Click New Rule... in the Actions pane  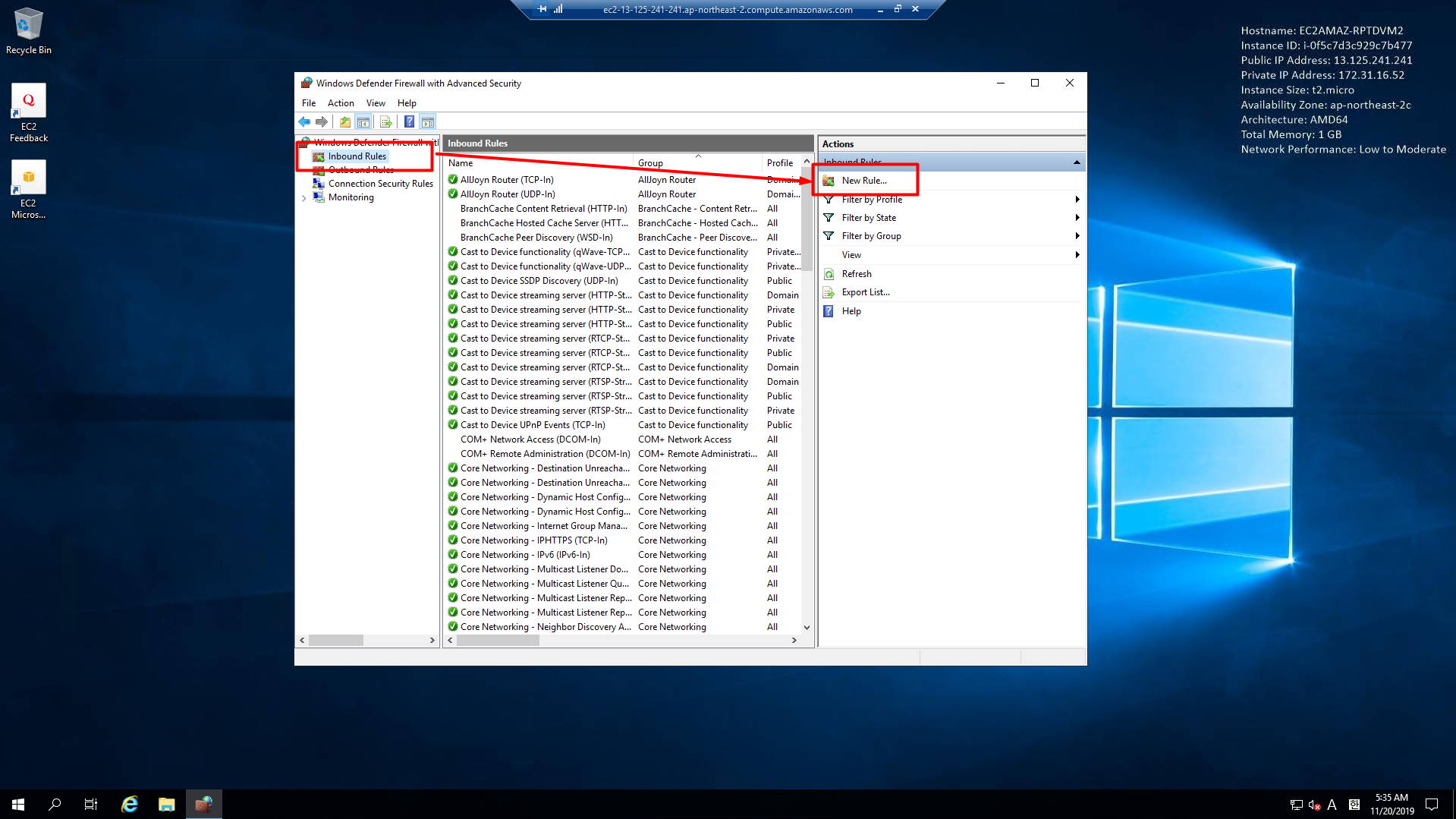tap(864, 181)
